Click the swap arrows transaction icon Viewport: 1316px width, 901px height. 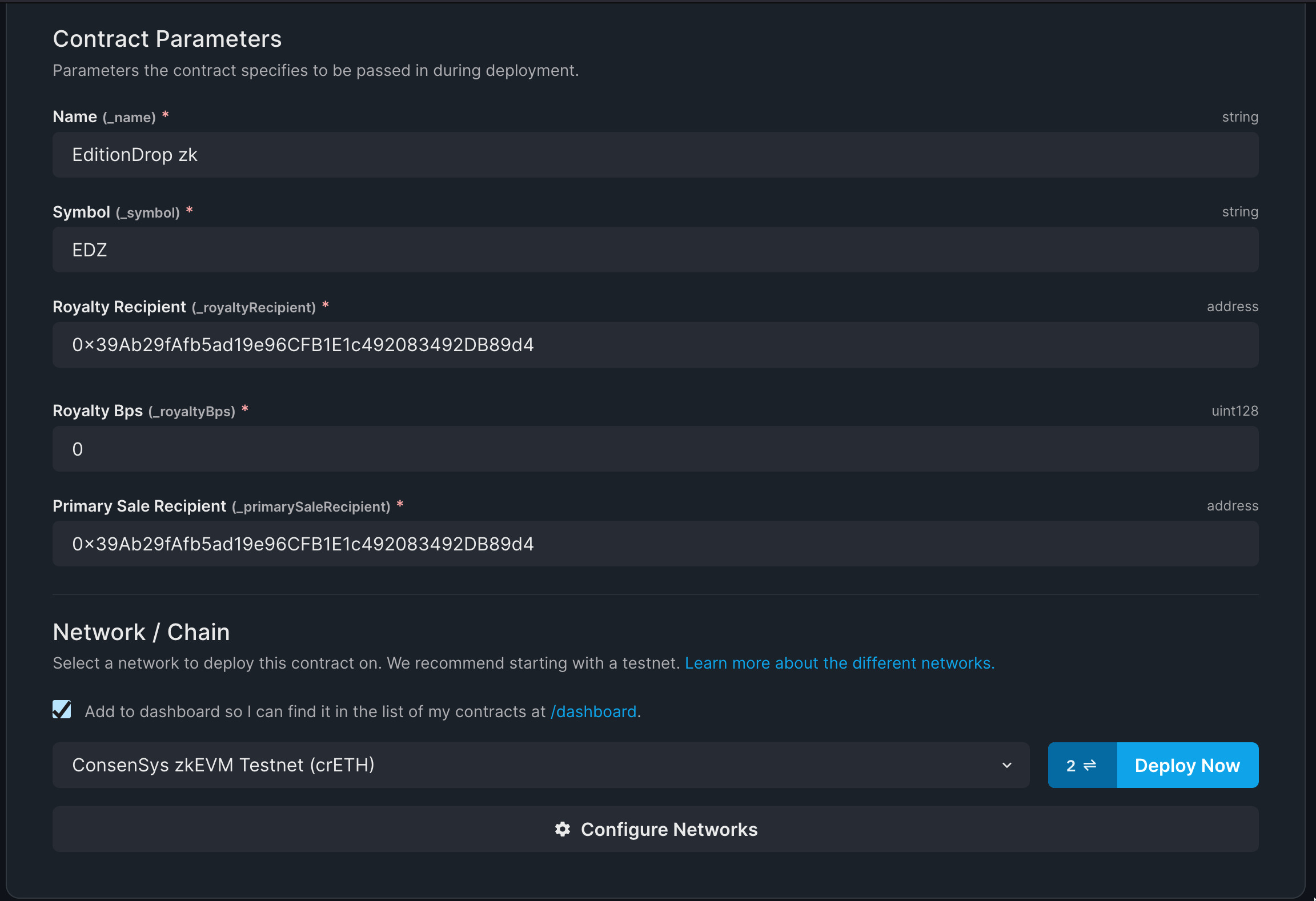pos(1091,765)
